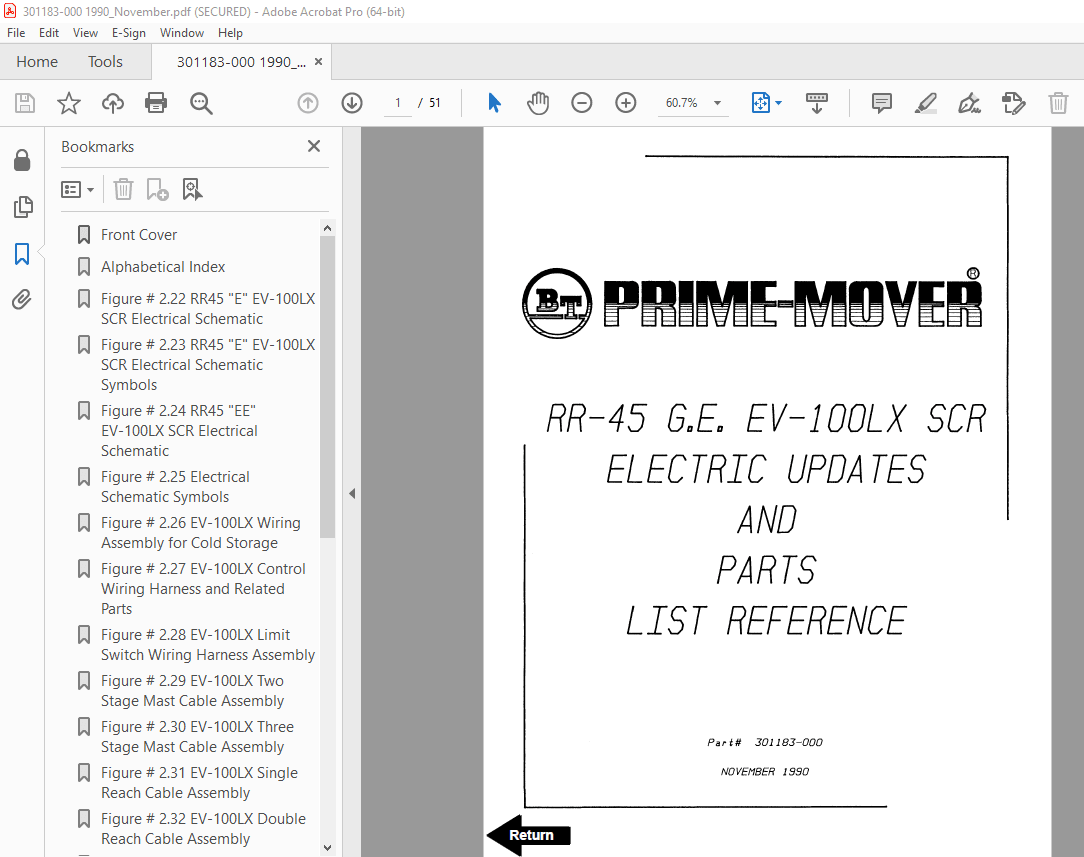1084x857 pixels.
Task: Click the Print icon
Action: click(156, 102)
